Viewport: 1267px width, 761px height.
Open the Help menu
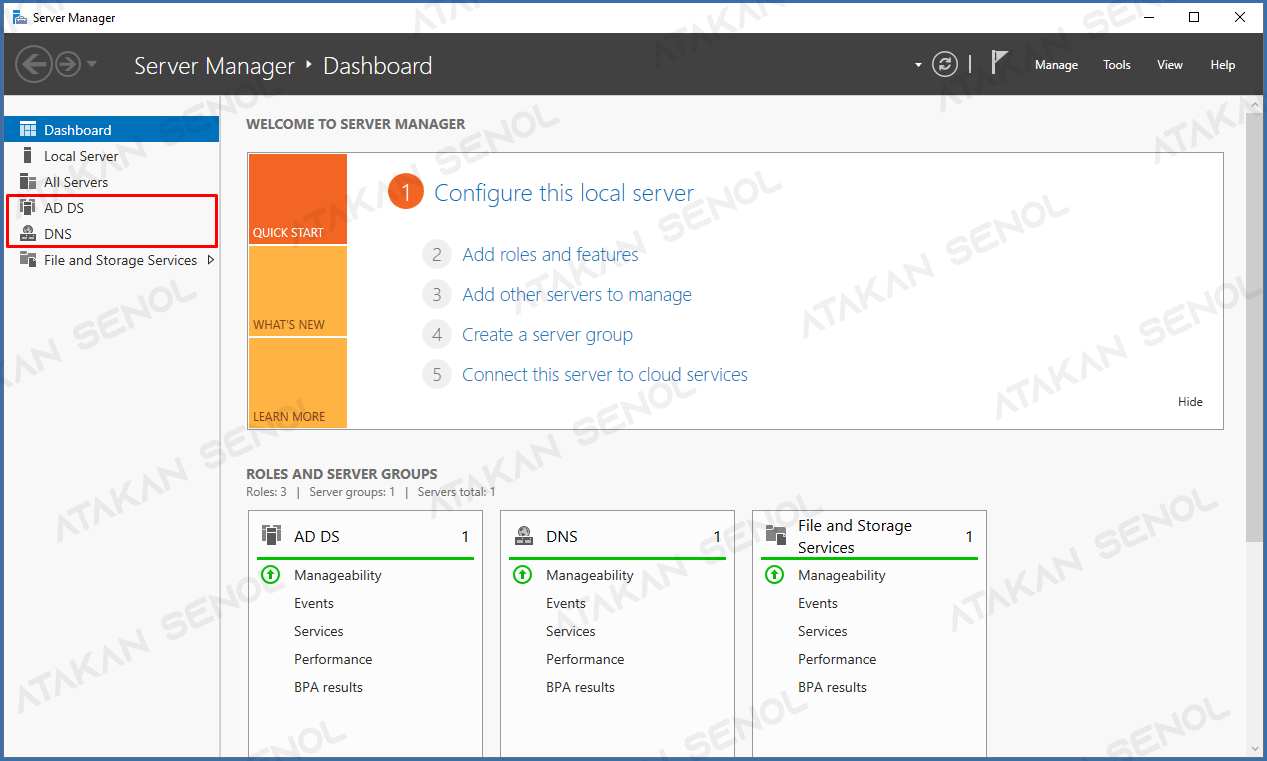pos(1223,65)
